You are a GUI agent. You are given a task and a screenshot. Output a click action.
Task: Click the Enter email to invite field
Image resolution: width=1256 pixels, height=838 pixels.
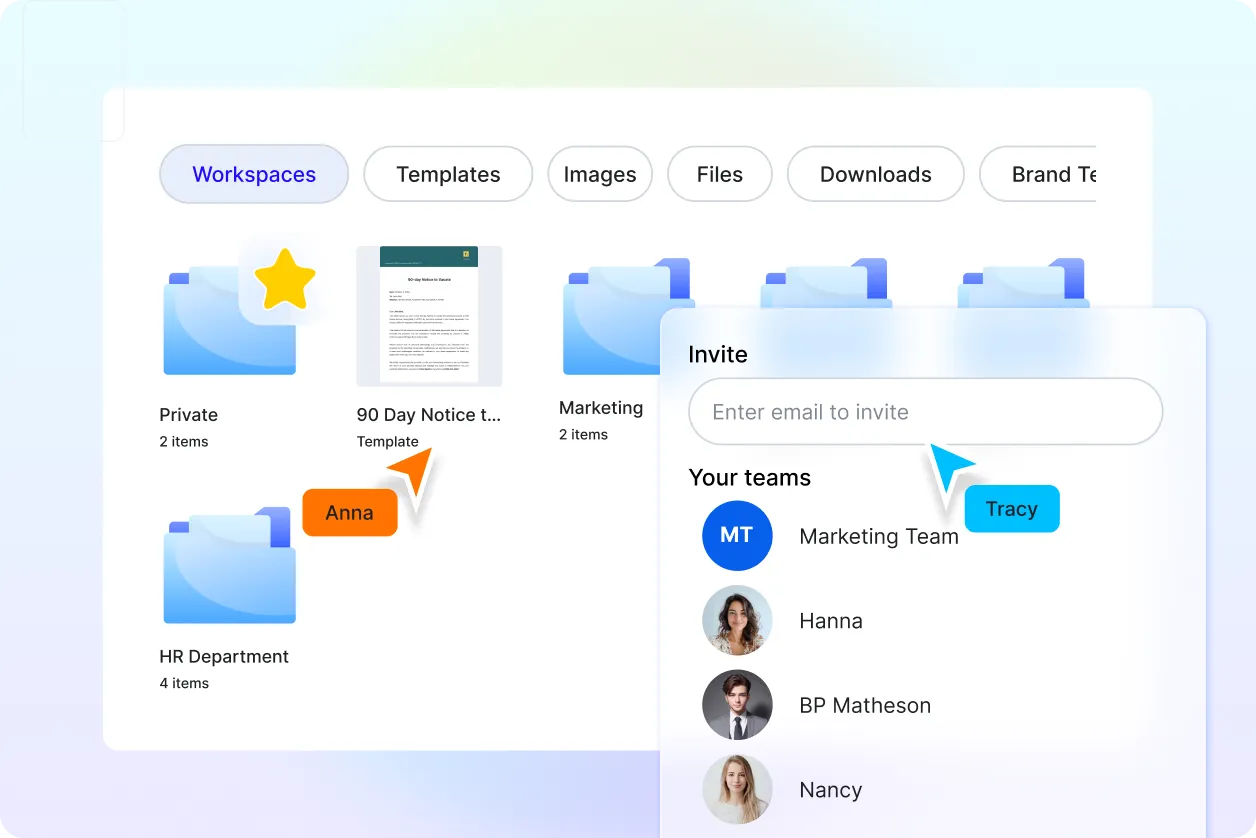click(925, 412)
